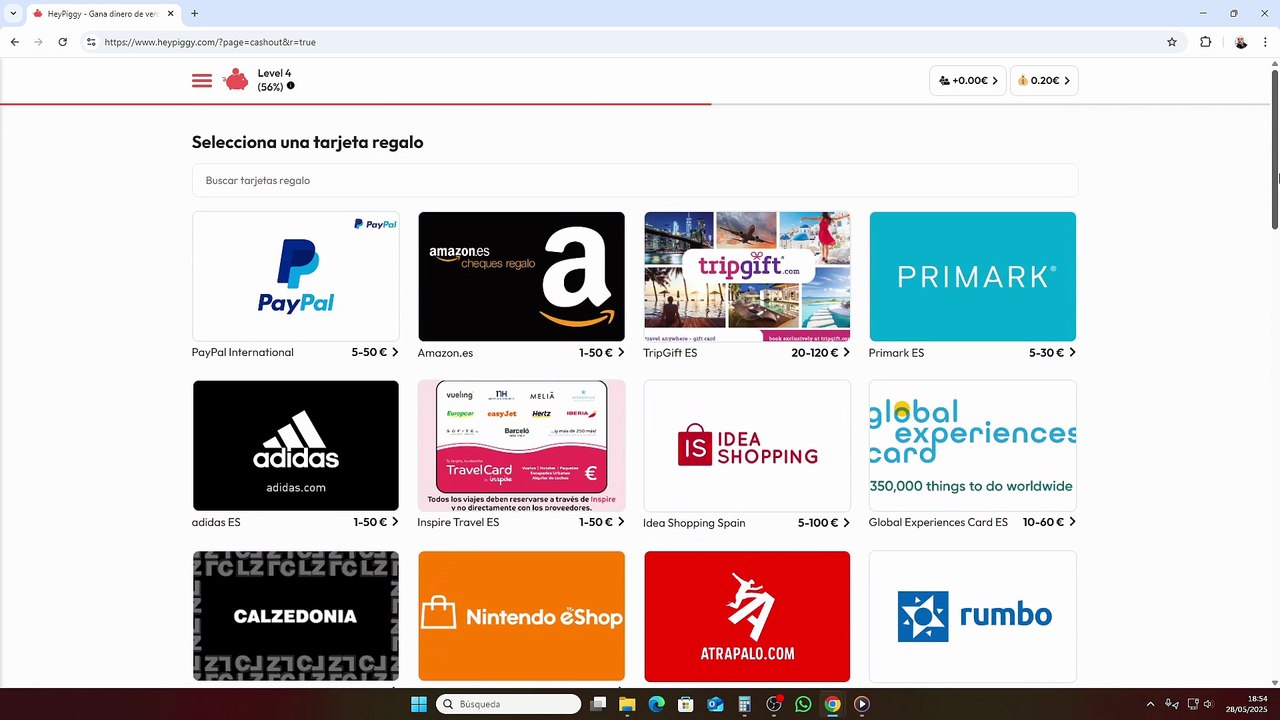This screenshot has width=1280, height=720.
Task: Show hidden system tray icons
Action: tap(1150, 704)
